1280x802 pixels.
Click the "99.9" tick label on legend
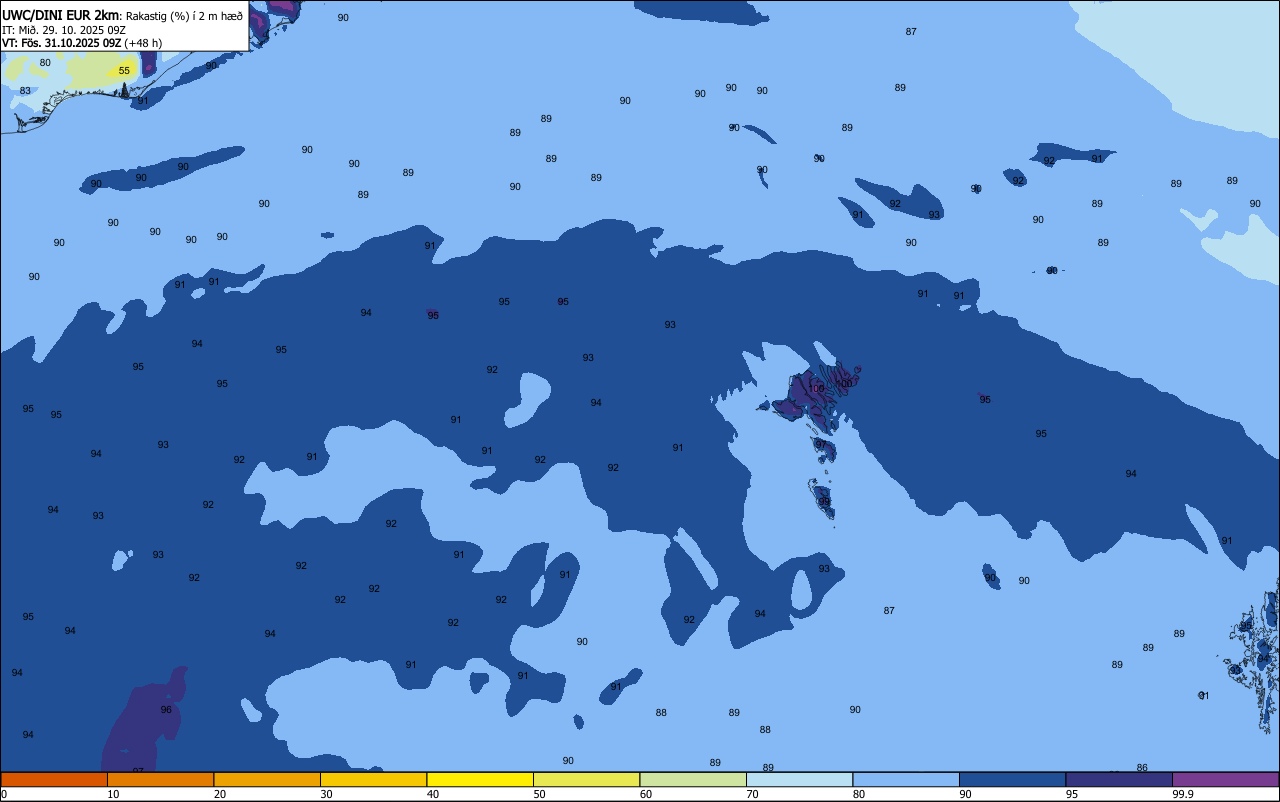click(1184, 794)
